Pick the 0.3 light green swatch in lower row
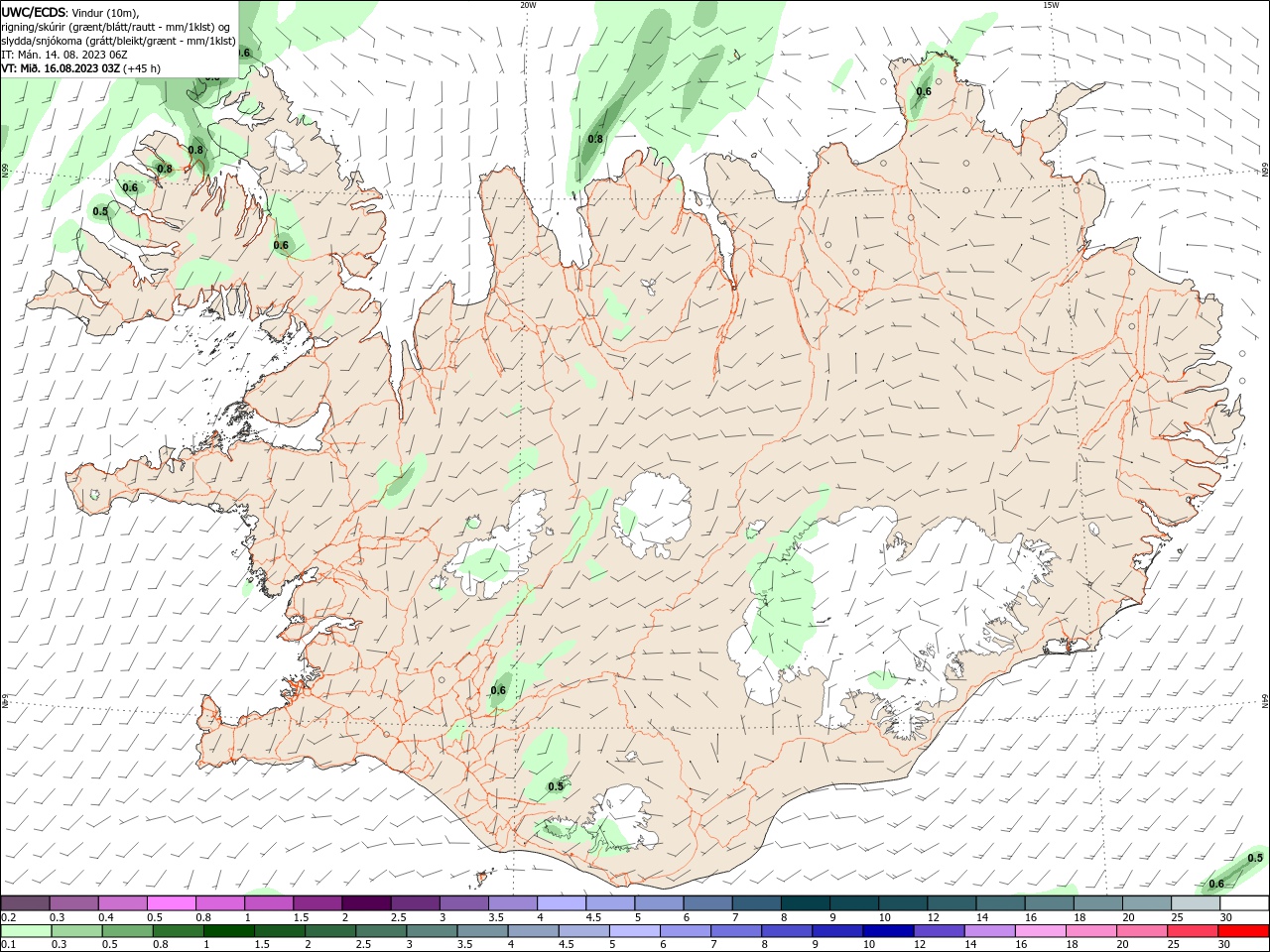 click(x=76, y=931)
